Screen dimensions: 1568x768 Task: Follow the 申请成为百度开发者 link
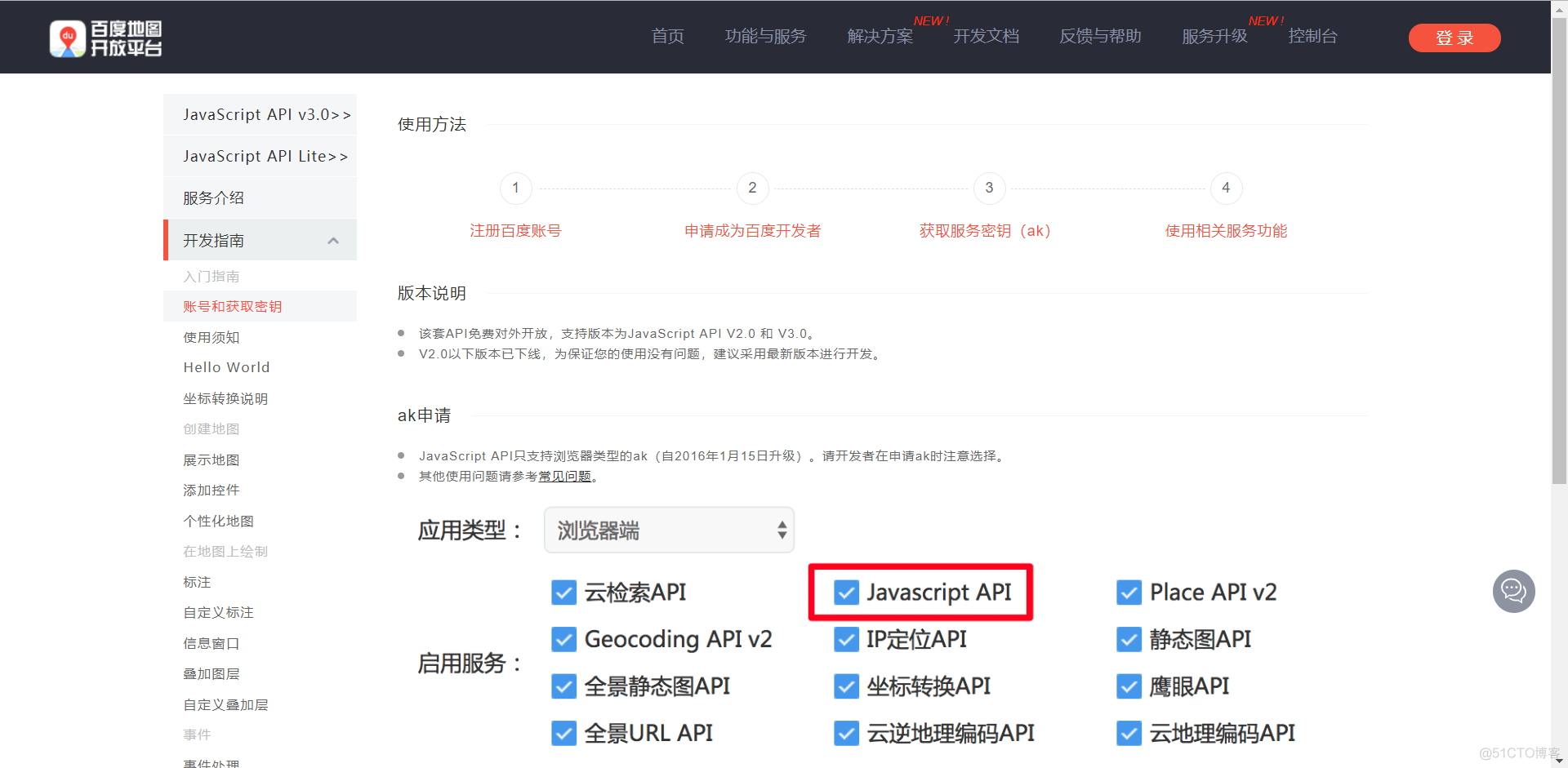pos(752,231)
